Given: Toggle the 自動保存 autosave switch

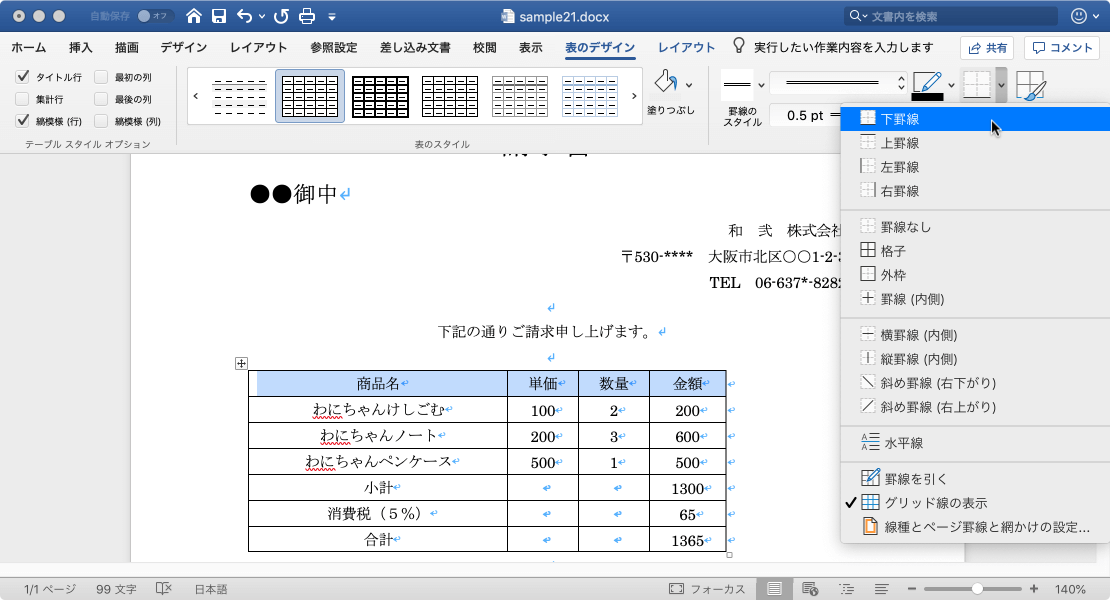Looking at the screenshot, I should point(154,16).
